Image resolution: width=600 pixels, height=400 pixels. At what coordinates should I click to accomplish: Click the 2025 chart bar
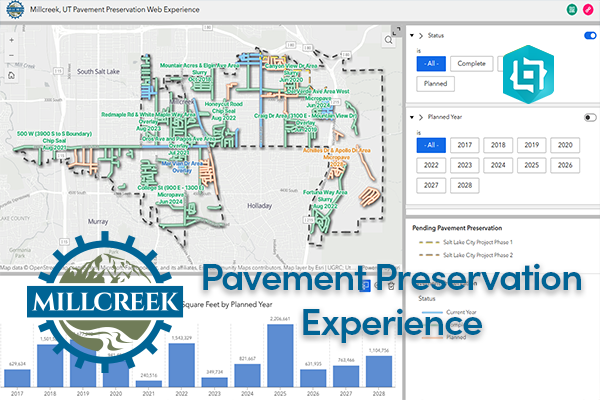pos(280,356)
